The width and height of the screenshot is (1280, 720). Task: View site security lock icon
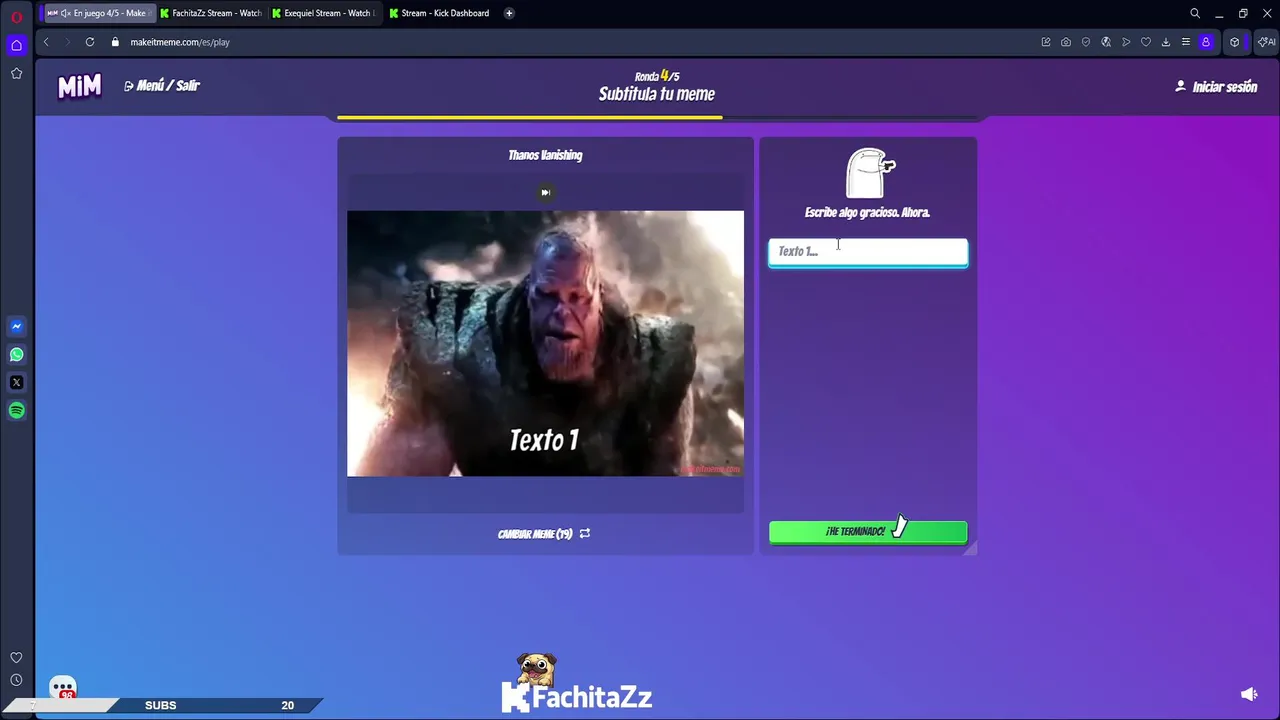pyautogui.click(x=115, y=42)
